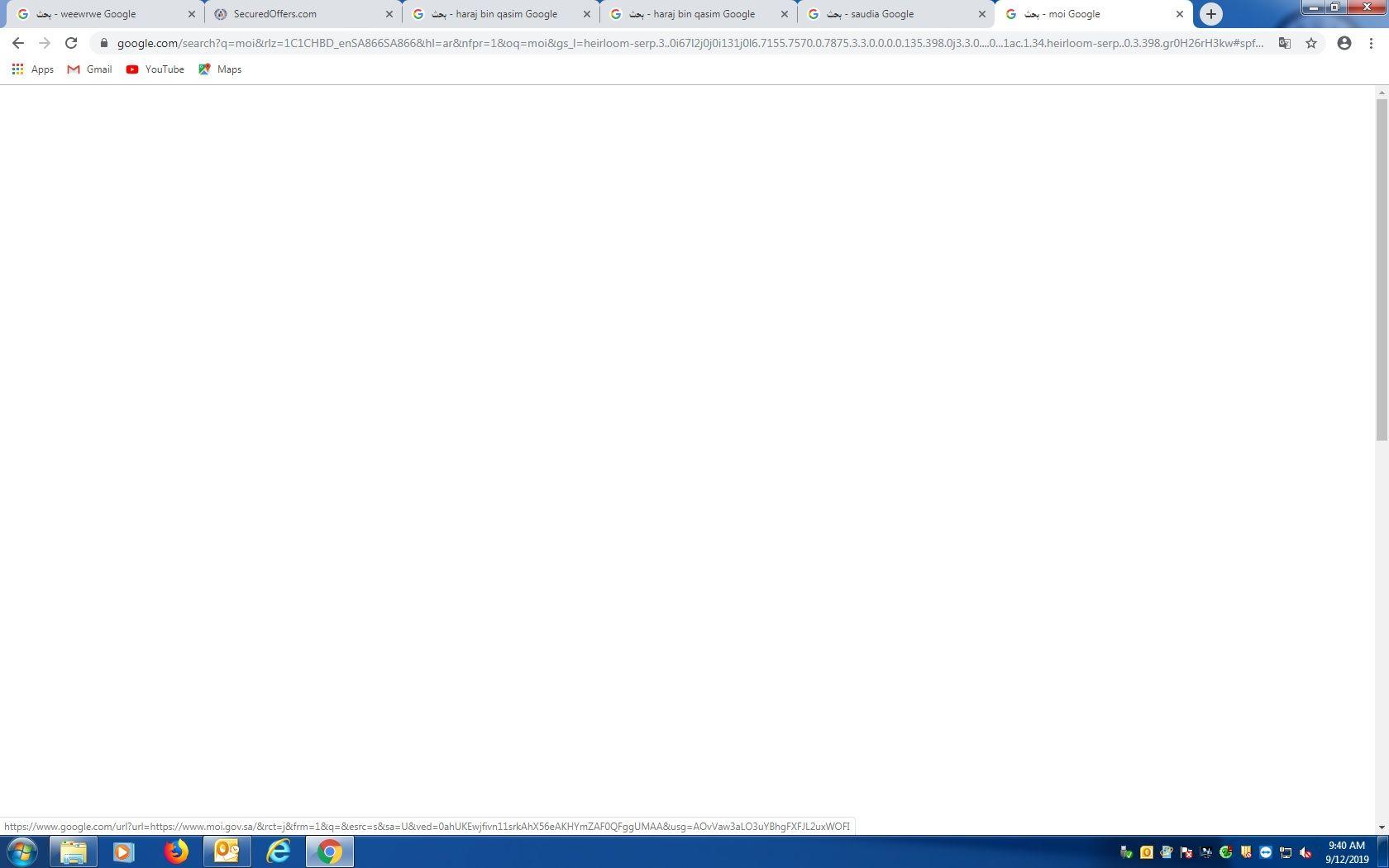The height and width of the screenshot is (868, 1389).
Task: Open the Gmail bookmark
Action: coord(89,69)
